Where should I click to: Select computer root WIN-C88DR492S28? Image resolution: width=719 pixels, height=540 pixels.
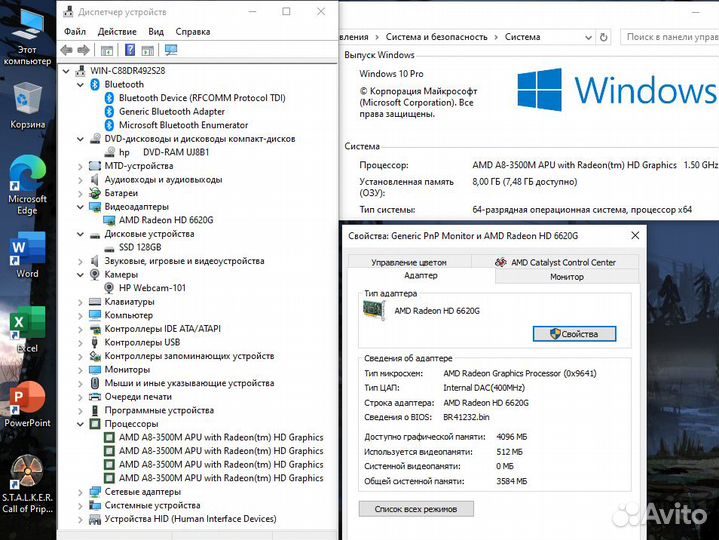(x=127, y=71)
